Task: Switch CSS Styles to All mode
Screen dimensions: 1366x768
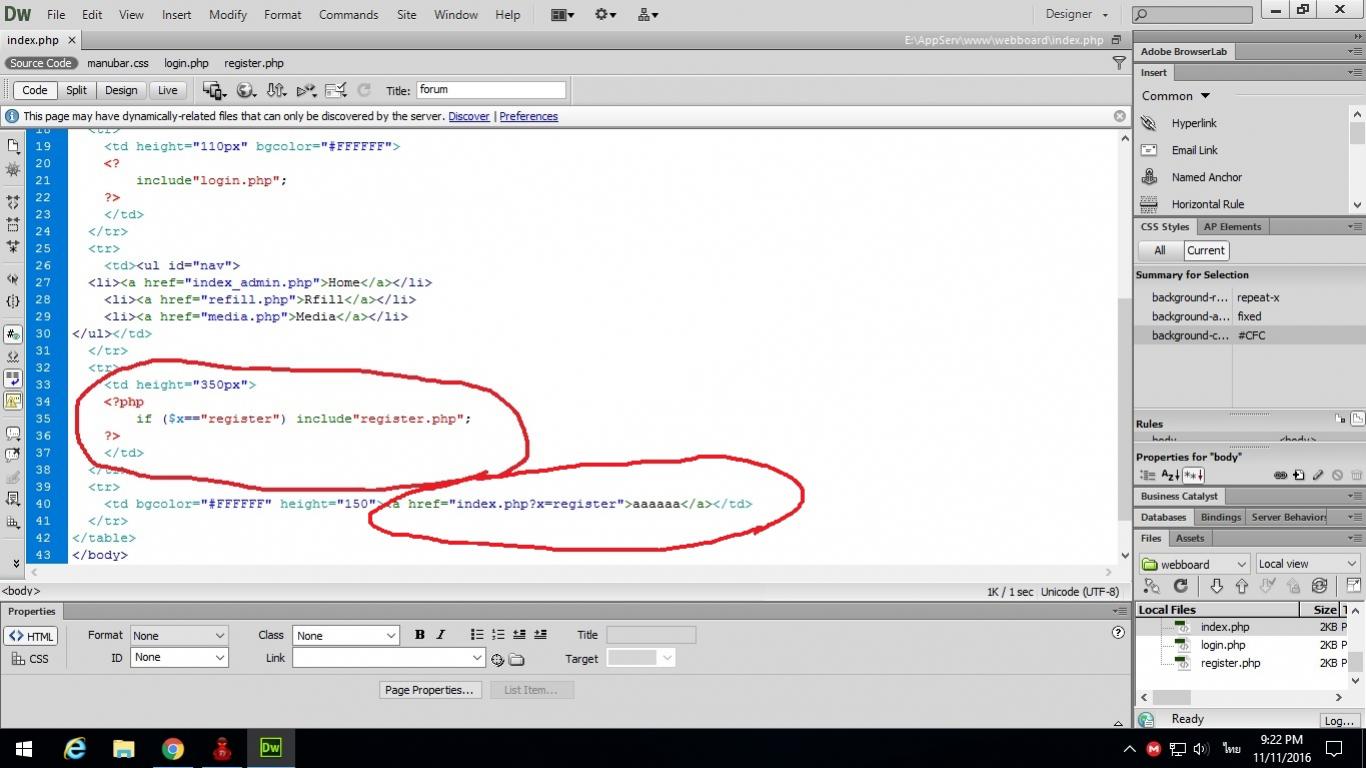Action: point(1159,251)
